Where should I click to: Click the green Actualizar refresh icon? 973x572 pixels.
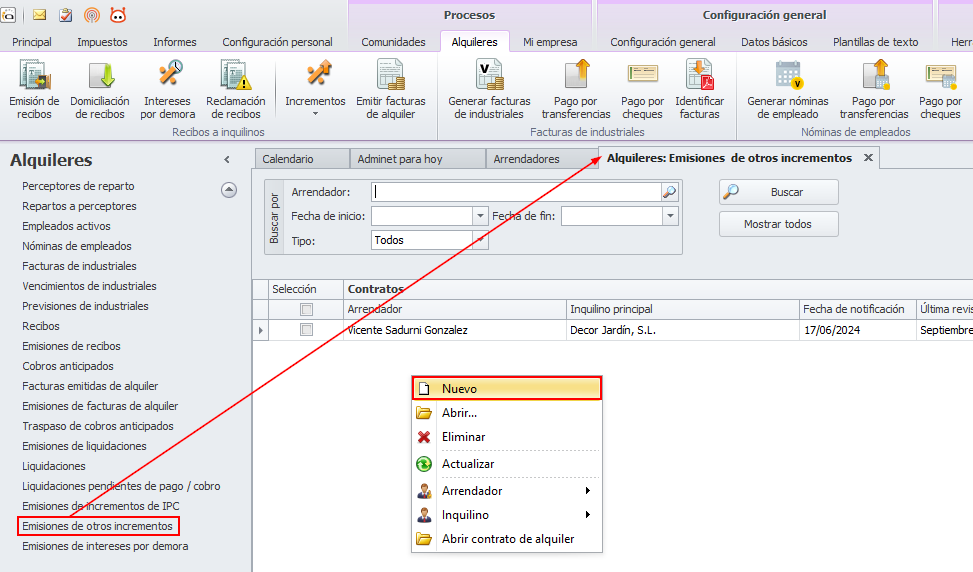424,464
